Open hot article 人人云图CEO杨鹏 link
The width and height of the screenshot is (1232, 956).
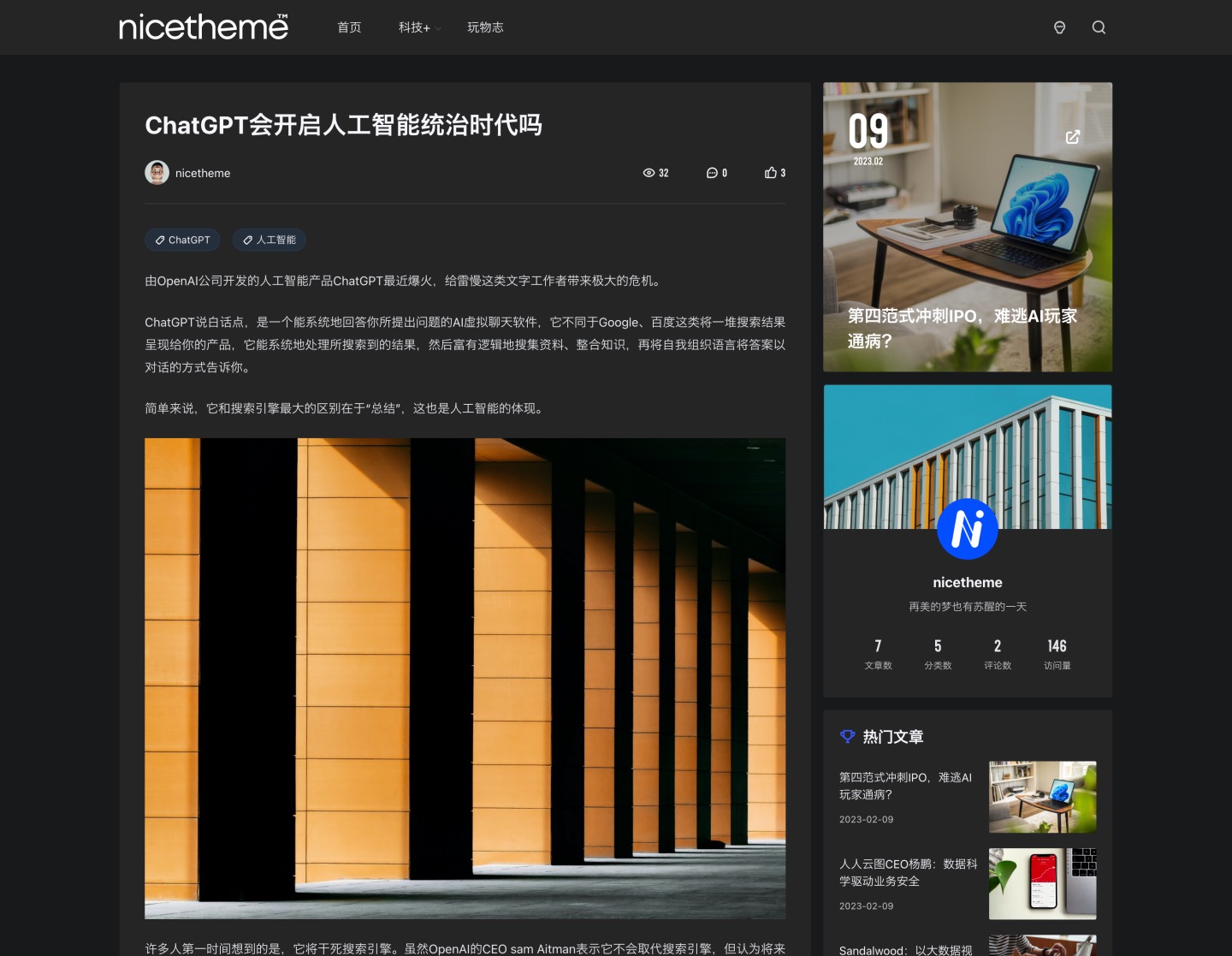[908, 872]
